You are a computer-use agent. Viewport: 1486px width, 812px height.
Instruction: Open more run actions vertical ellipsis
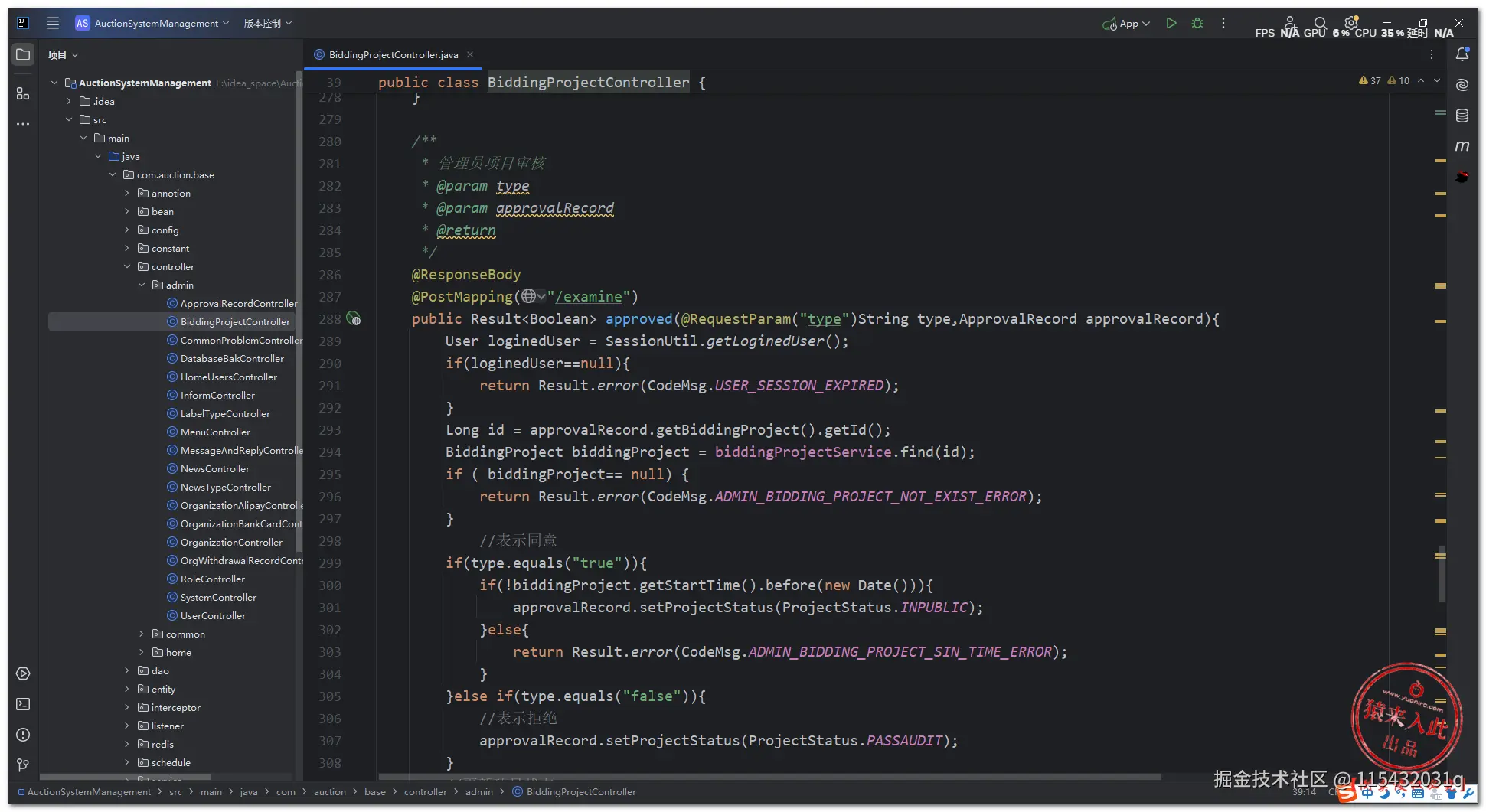(1223, 23)
